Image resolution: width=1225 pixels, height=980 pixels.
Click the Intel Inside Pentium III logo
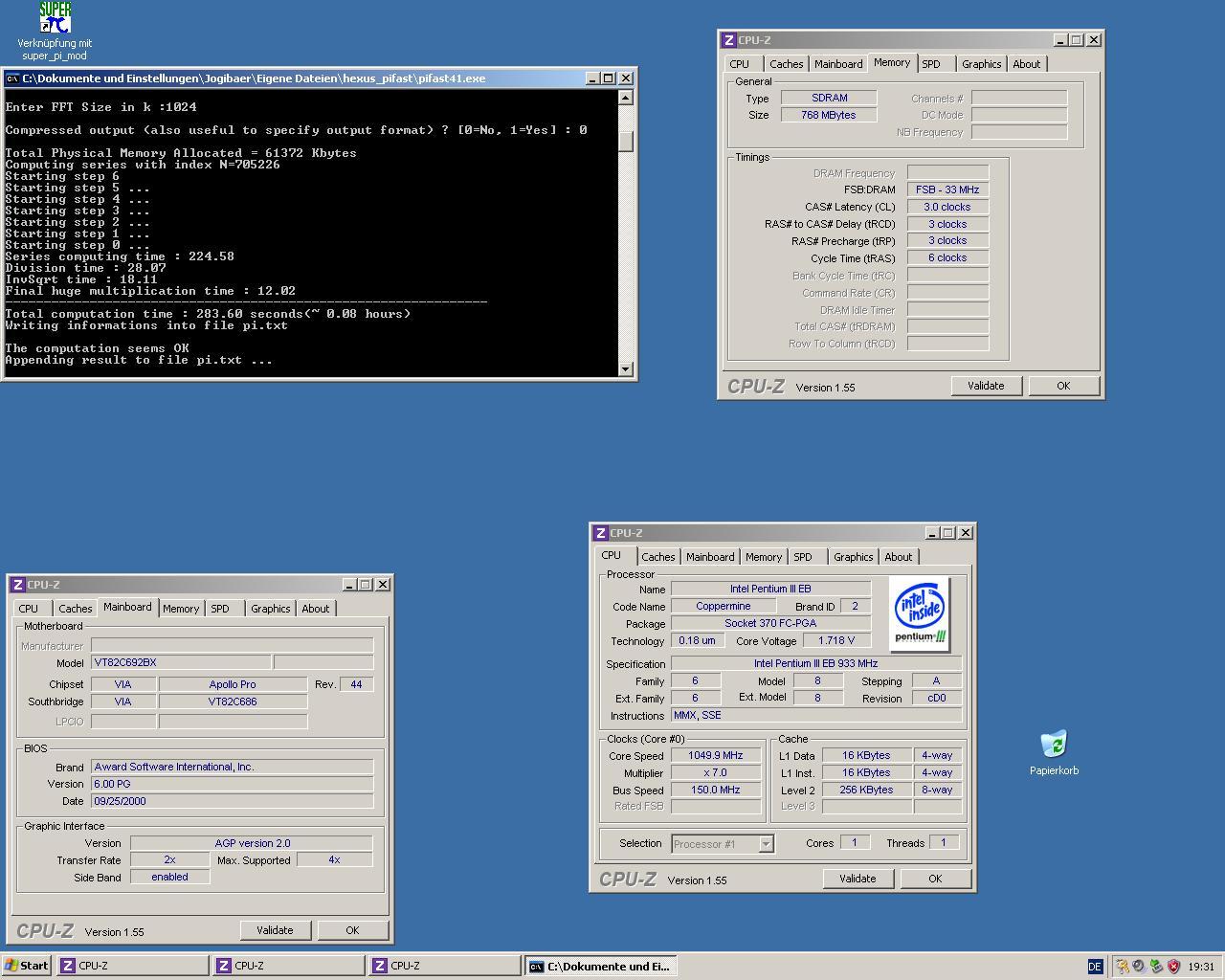[920, 613]
